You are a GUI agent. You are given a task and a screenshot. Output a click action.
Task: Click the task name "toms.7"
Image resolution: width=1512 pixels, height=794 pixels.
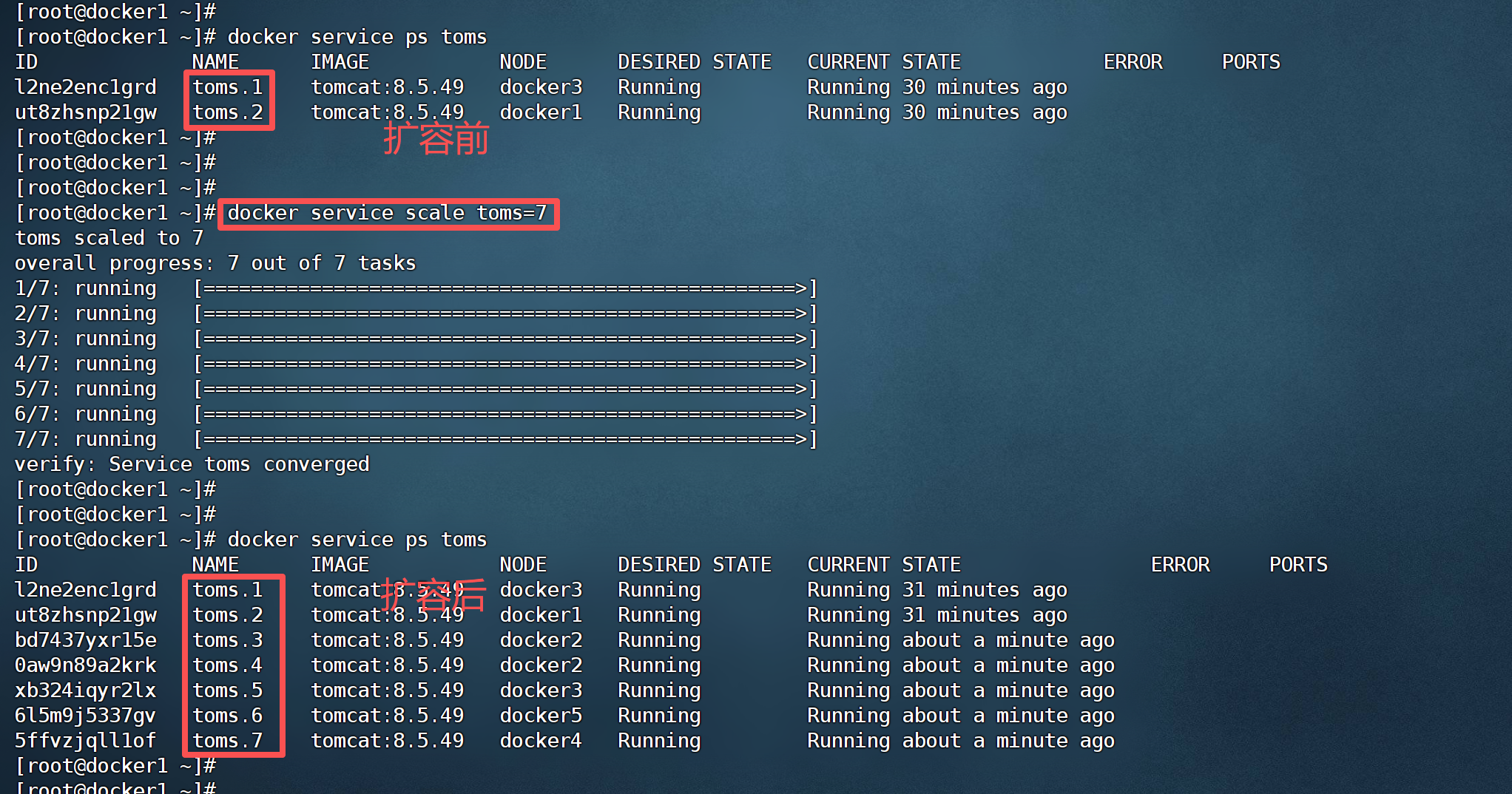[228, 741]
